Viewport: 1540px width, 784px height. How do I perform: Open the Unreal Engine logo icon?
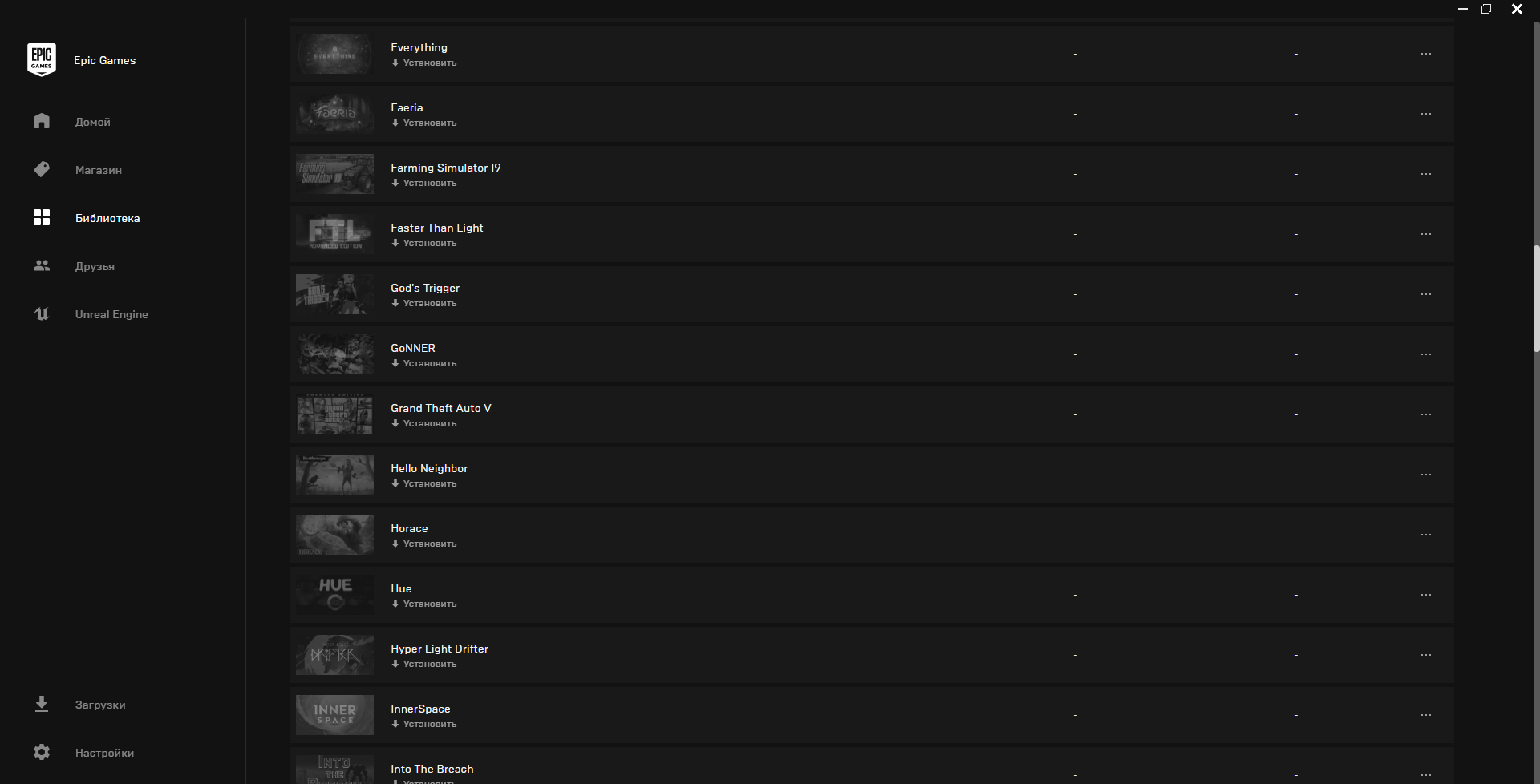click(x=42, y=313)
